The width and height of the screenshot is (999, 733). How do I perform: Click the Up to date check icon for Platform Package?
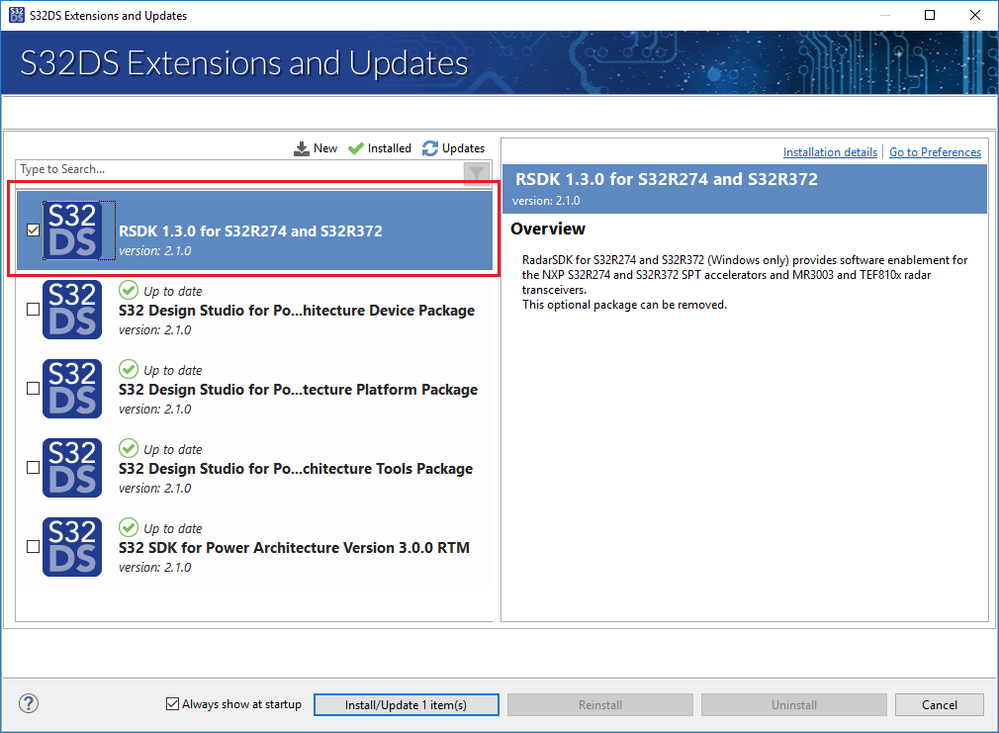tap(128, 369)
